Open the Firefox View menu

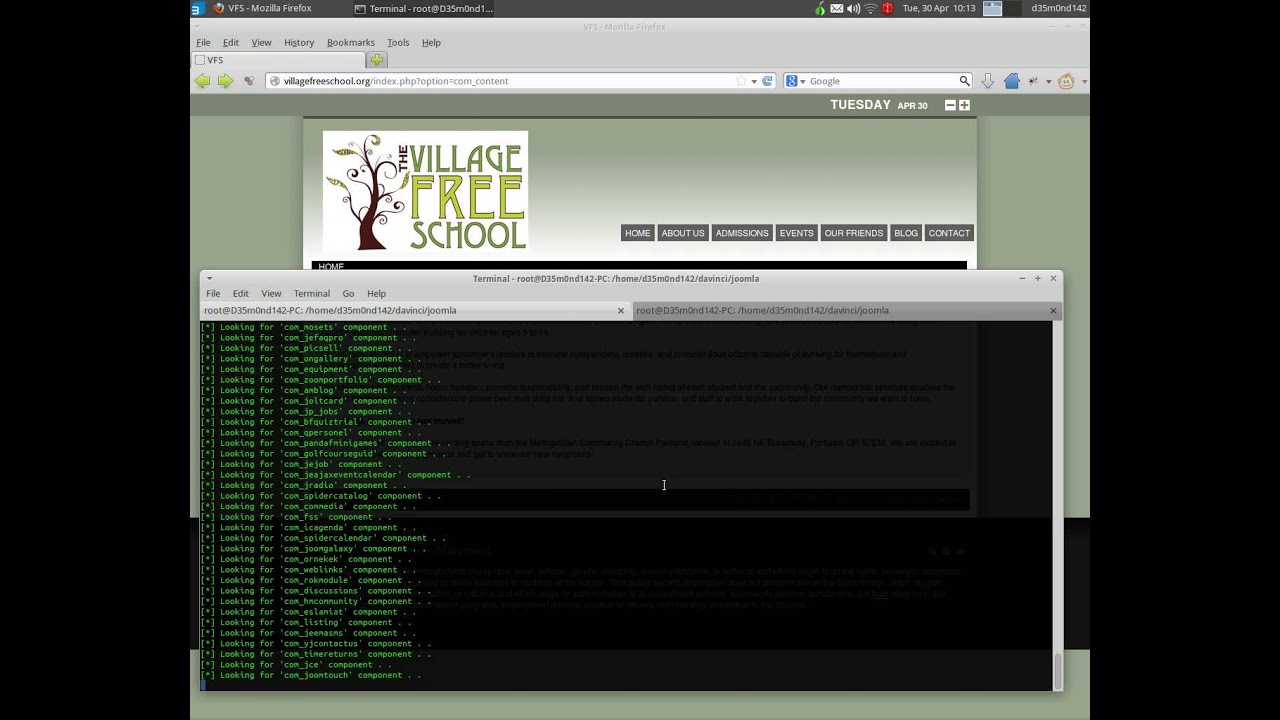[x=261, y=42]
